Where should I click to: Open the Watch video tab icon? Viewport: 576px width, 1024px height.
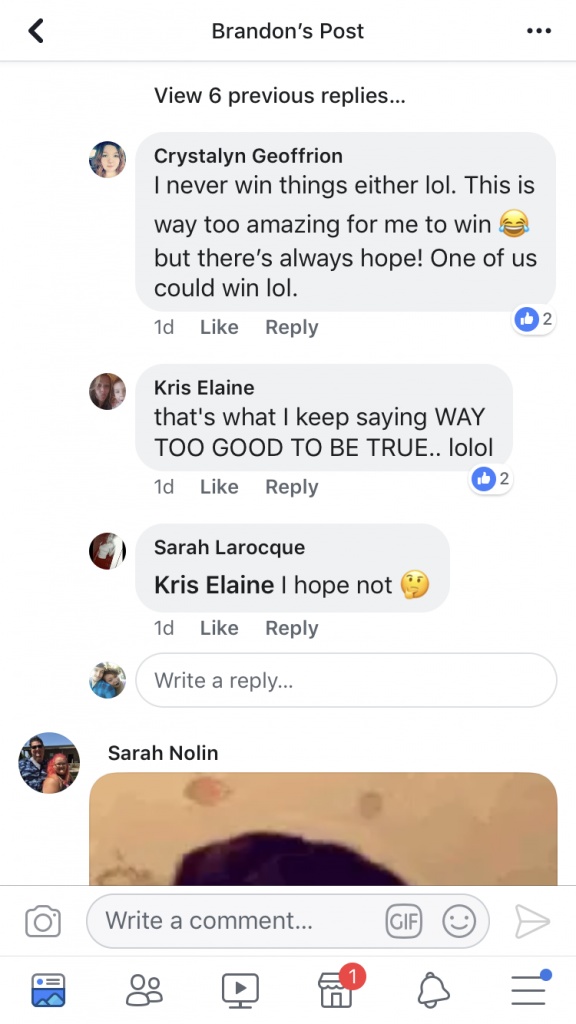(x=240, y=990)
